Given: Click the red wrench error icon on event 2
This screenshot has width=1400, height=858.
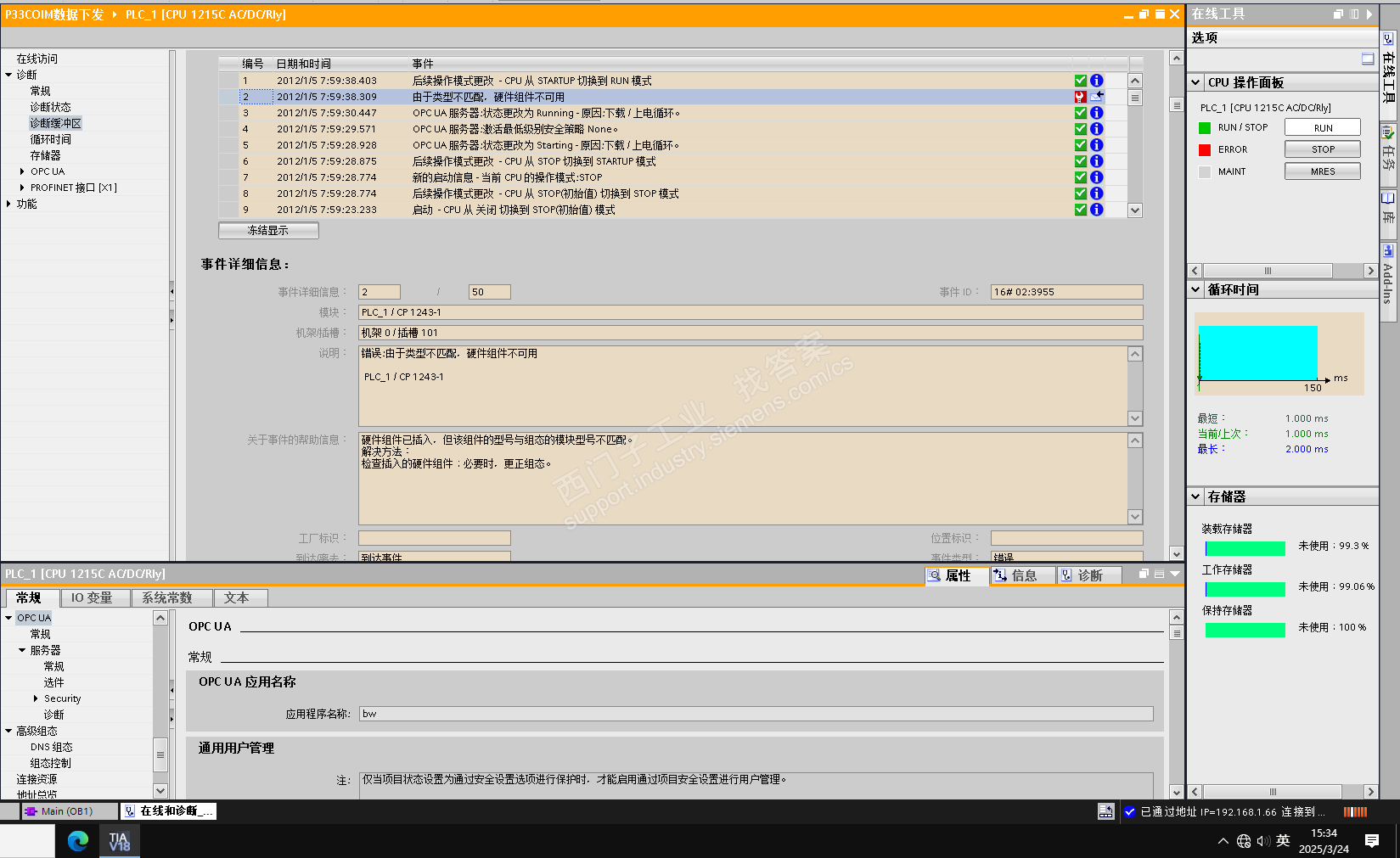Looking at the screenshot, I should click(x=1081, y=97).
